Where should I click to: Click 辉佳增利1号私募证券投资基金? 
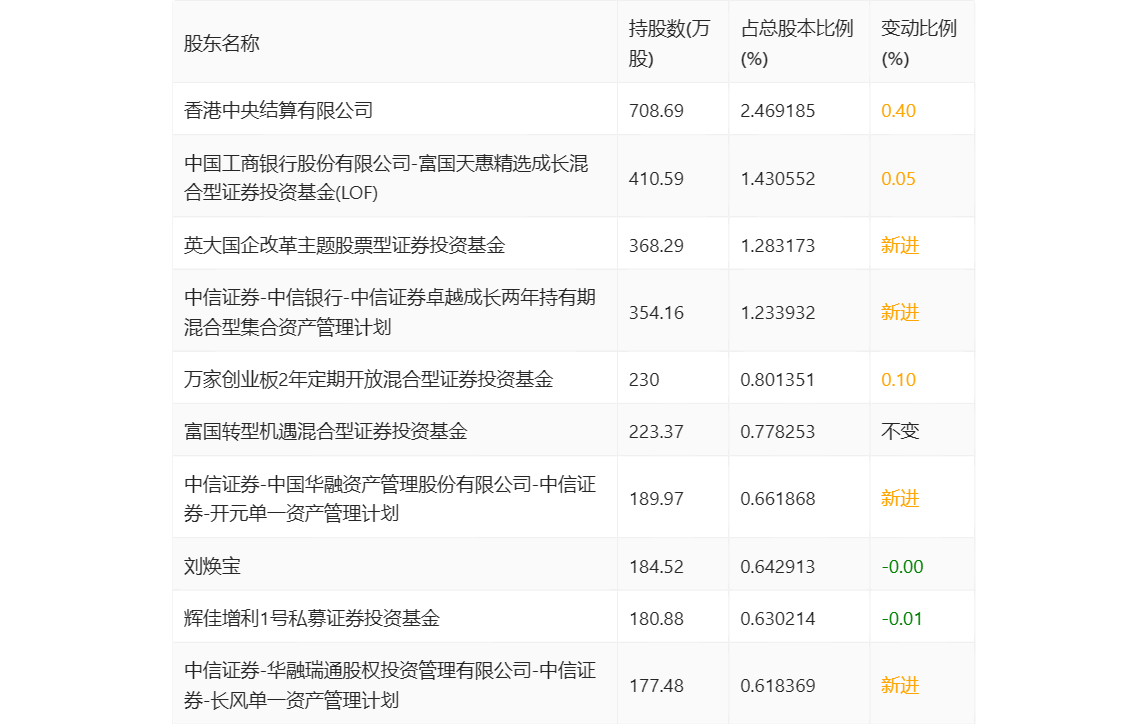311,618
